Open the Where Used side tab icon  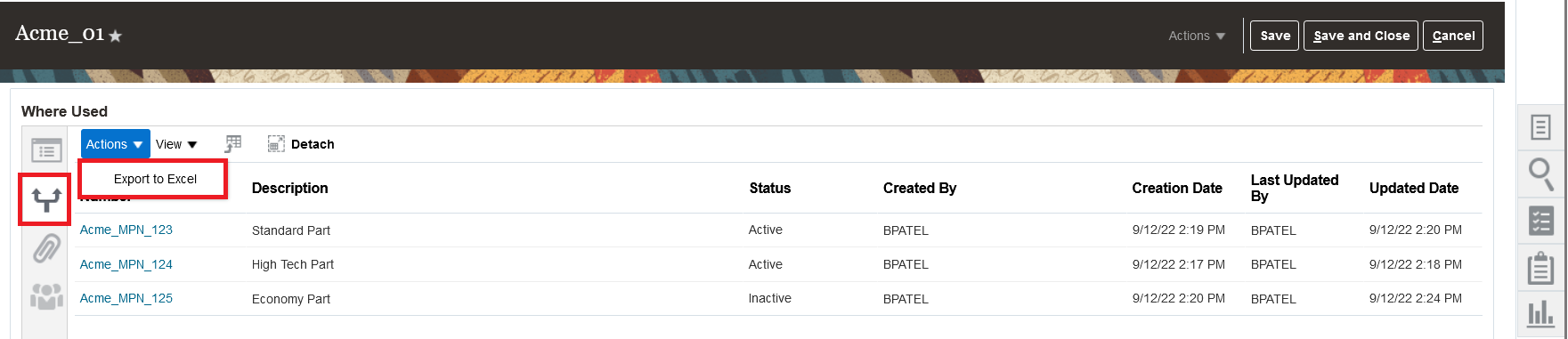[45, 200]
